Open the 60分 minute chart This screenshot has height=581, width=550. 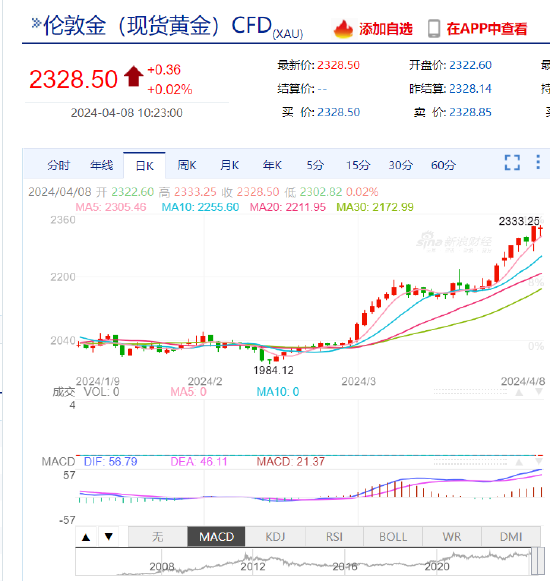(443, 165)
